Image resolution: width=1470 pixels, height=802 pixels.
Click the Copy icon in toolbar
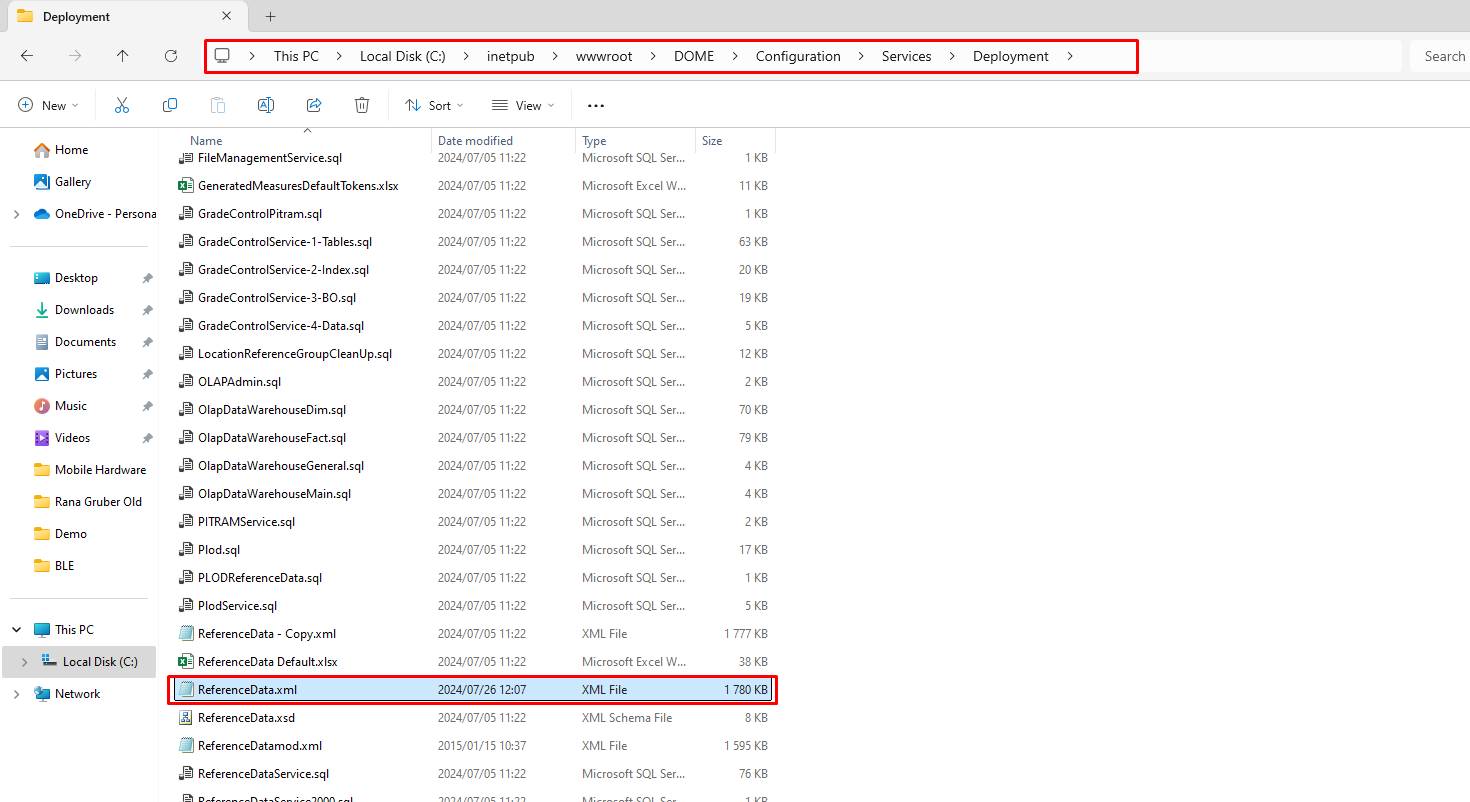pos(170,105)
